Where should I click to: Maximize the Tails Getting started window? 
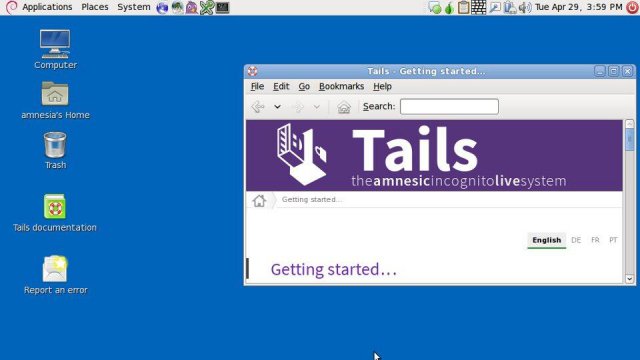click(x=613, y=71)
